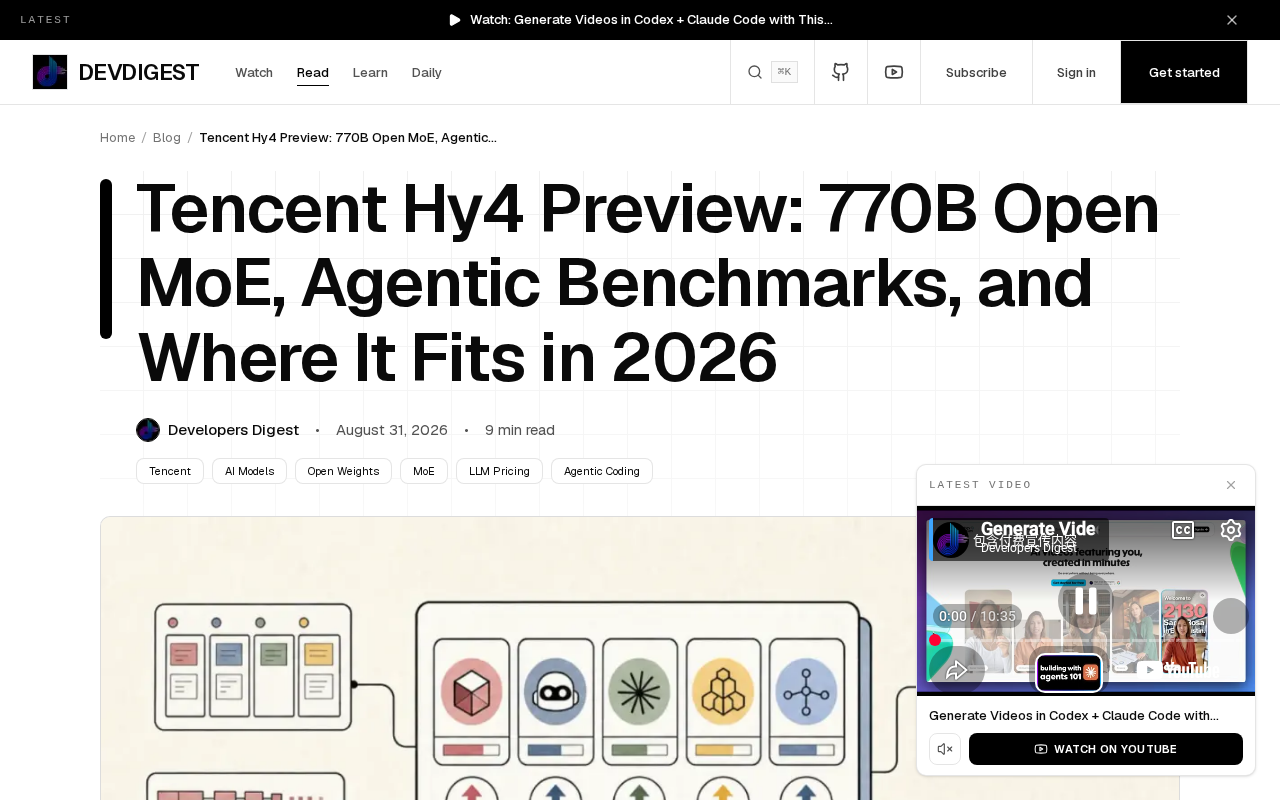Click Watch on YouTube button
1280x800 pixels.
tap(1106, 749)
